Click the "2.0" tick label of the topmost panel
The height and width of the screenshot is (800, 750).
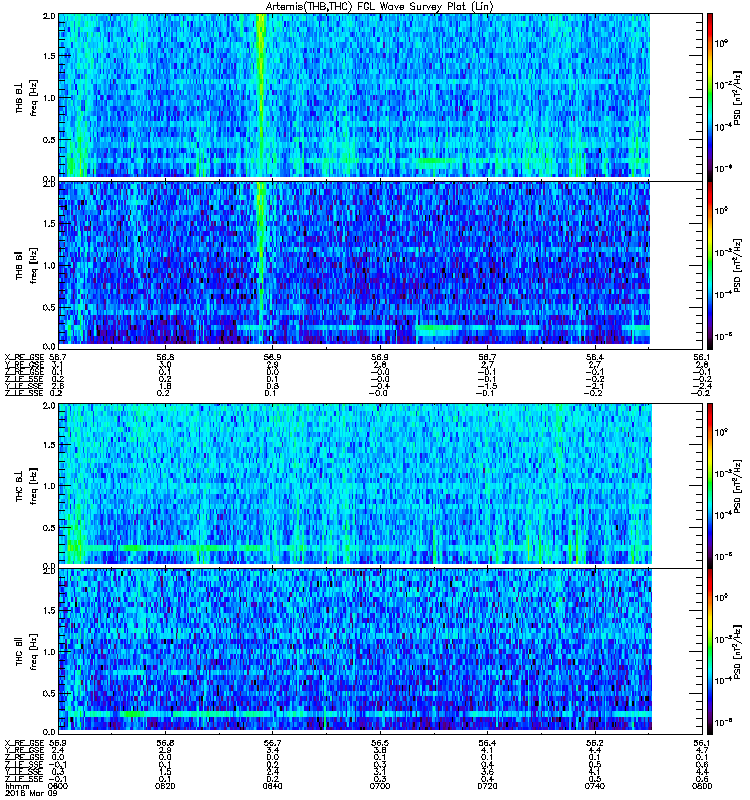point(49,16)
